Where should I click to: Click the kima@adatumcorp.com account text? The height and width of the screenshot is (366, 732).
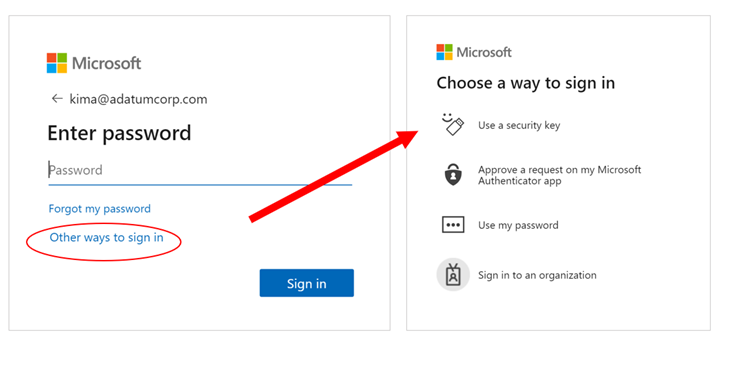[138, 99]
